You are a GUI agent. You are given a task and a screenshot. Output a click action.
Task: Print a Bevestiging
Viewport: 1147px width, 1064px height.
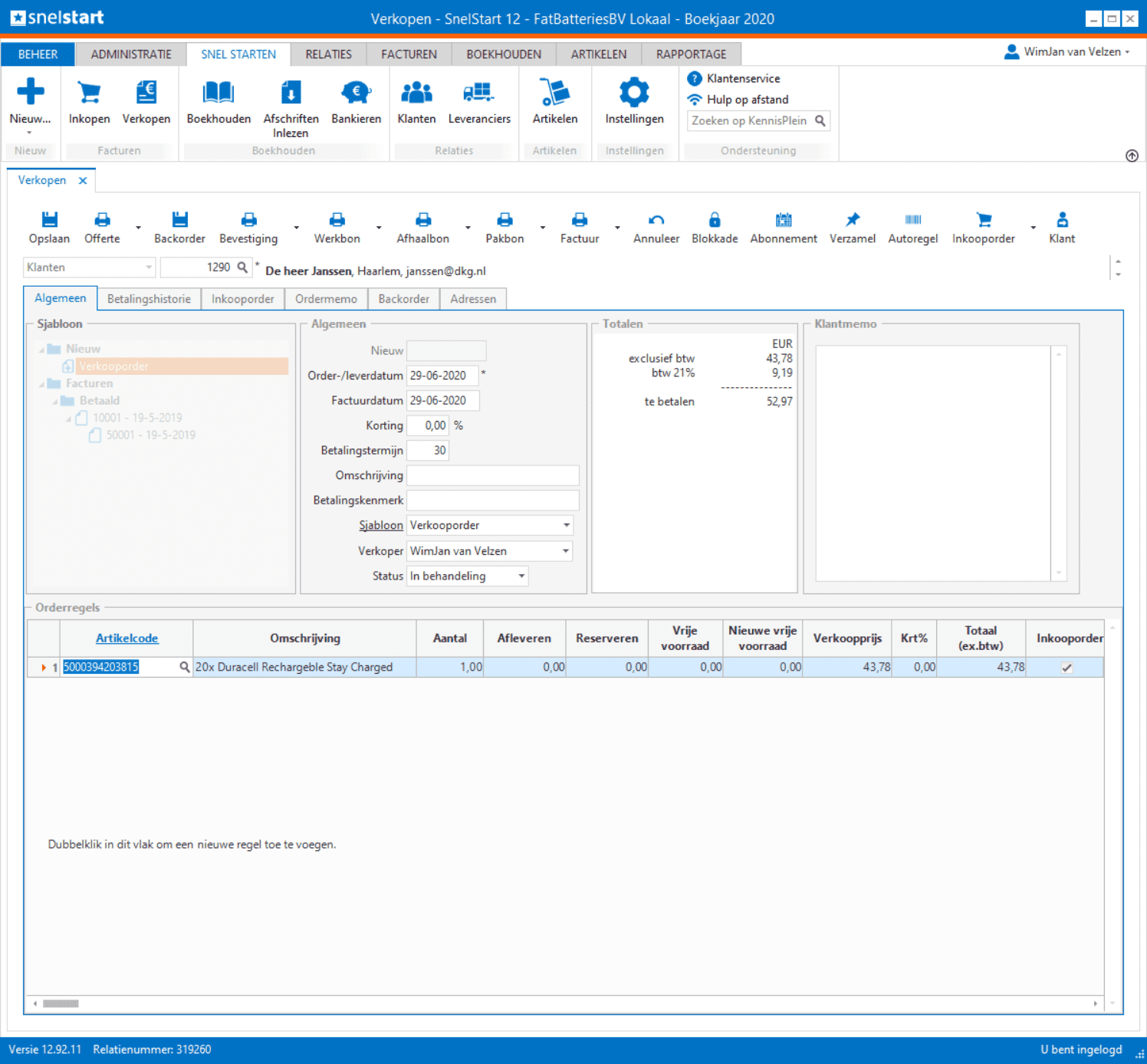coord(248,220)
